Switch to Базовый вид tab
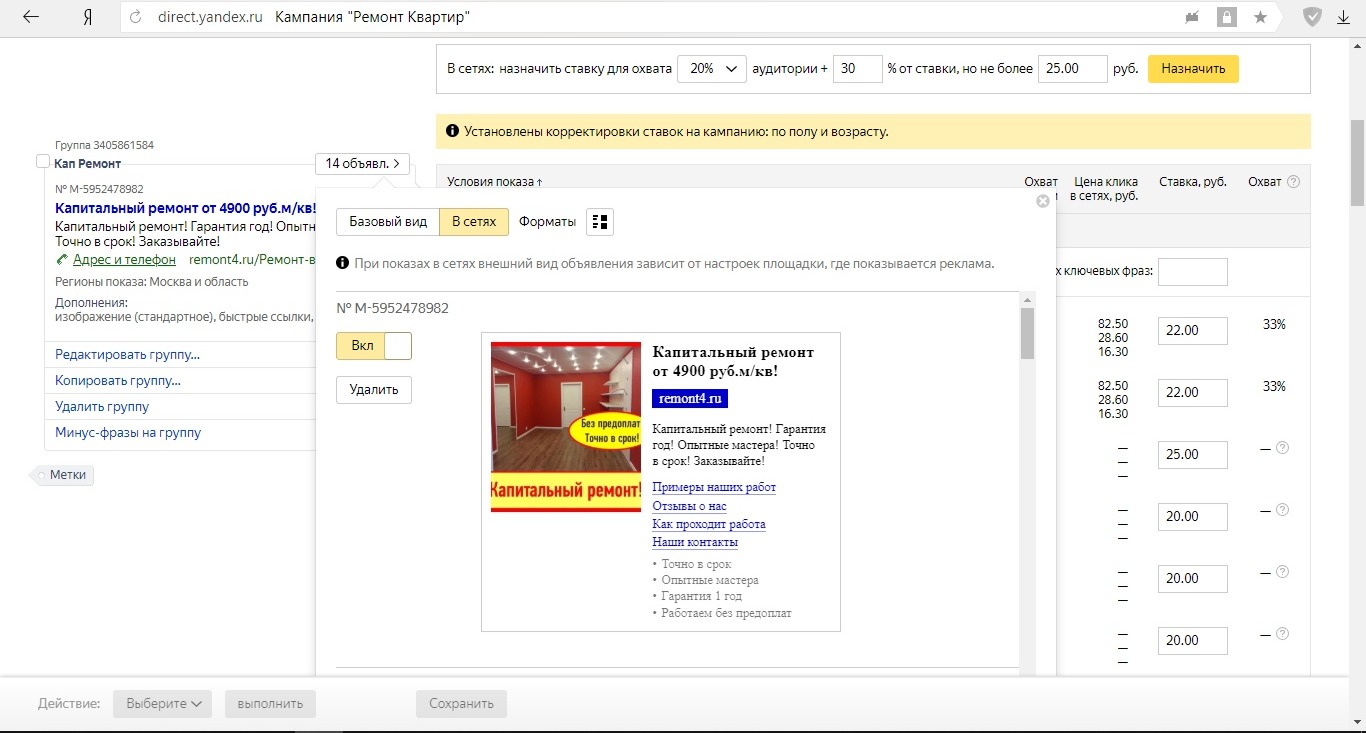Image resolution: width=1366 pixels, height=733 pixels. point(388,222)
